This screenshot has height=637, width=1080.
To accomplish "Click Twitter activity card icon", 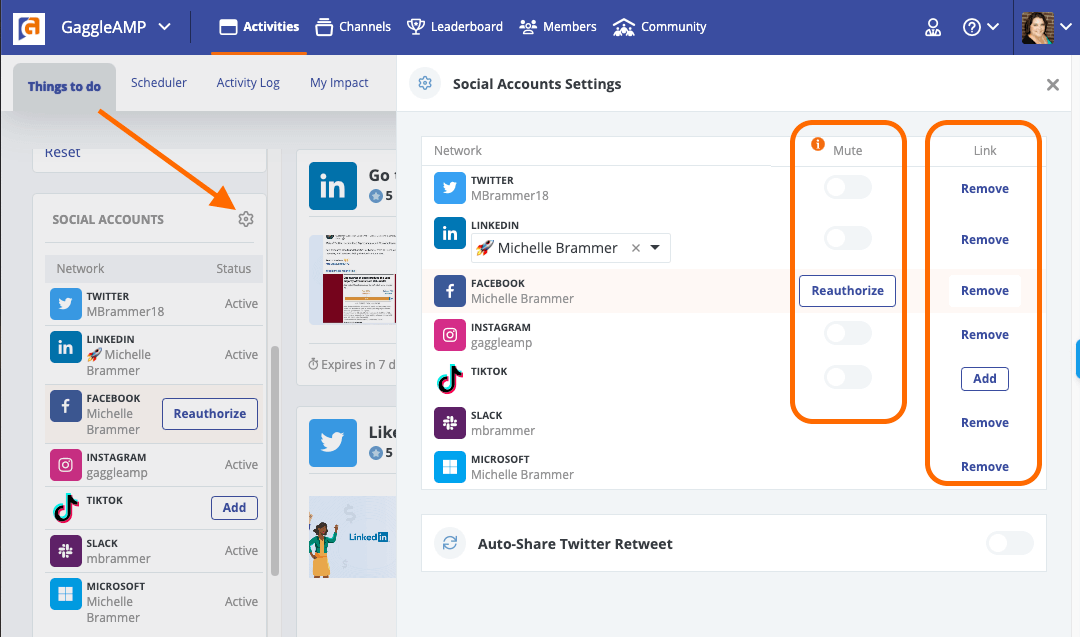I will tap(333, 443).
